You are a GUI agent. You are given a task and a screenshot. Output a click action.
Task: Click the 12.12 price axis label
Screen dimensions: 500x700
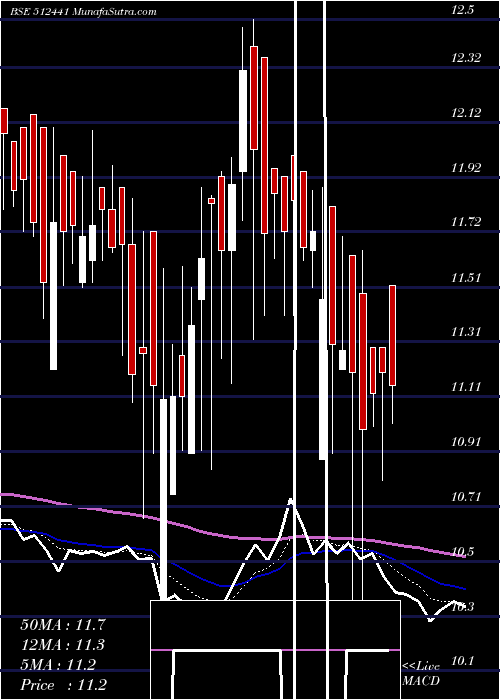[x=466, y=112]
